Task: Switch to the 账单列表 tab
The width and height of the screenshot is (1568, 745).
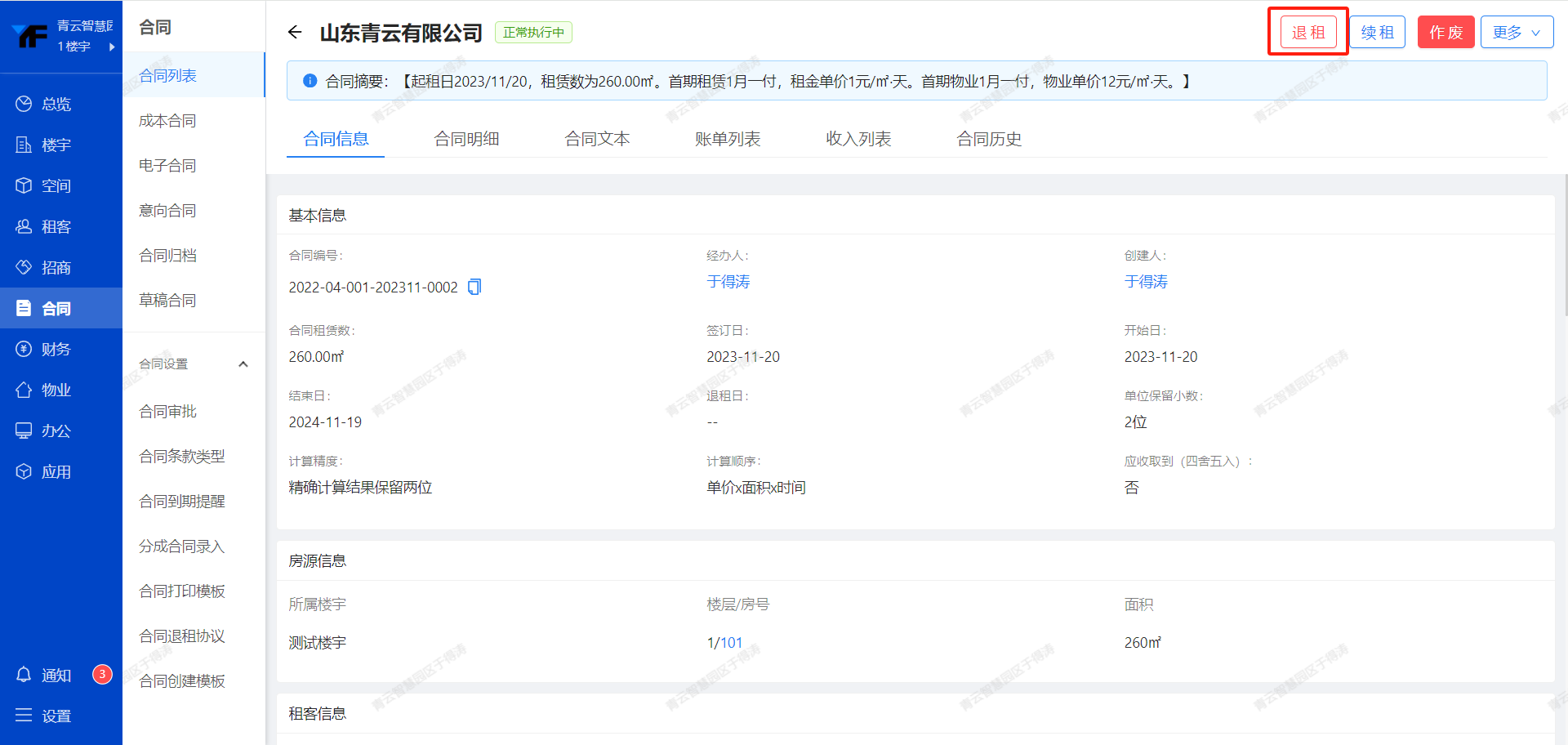Action: [x=727, y=139]
